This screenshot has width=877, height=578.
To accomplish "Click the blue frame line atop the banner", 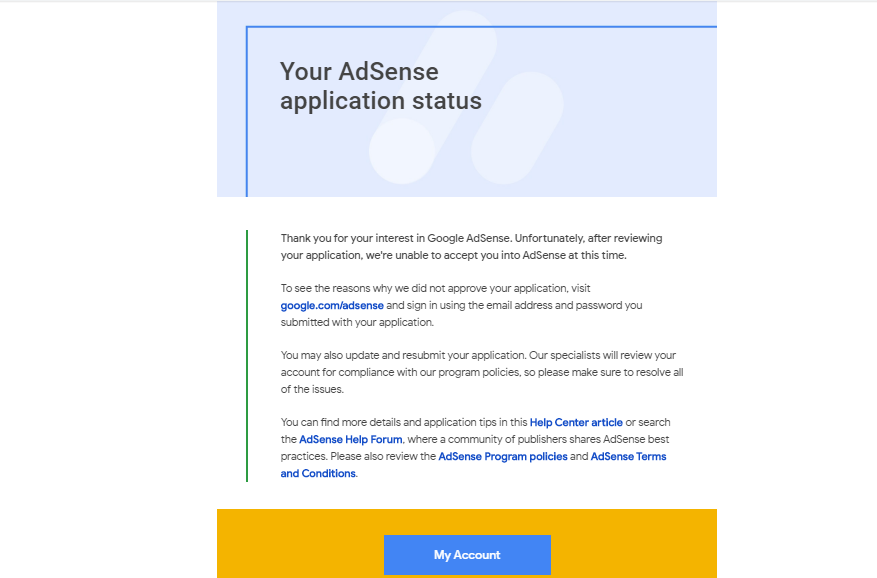I will coord(481,26).
